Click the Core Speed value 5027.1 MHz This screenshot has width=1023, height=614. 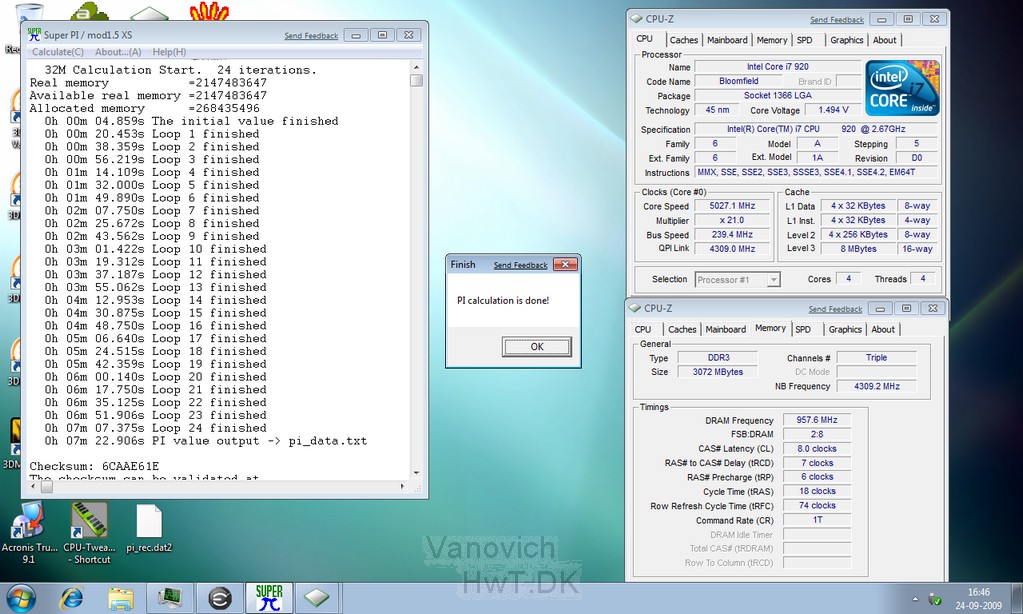point(732,206)
